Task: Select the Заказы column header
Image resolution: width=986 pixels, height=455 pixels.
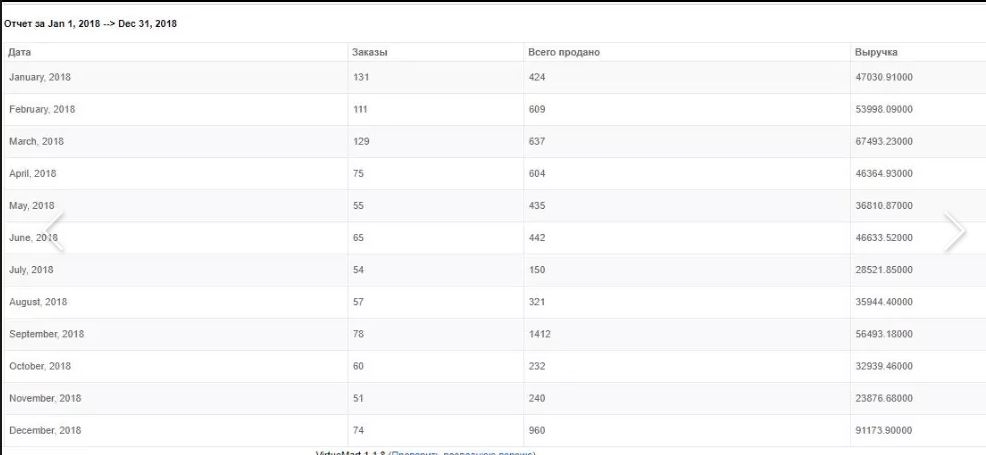Action: (x=370, y=52)
